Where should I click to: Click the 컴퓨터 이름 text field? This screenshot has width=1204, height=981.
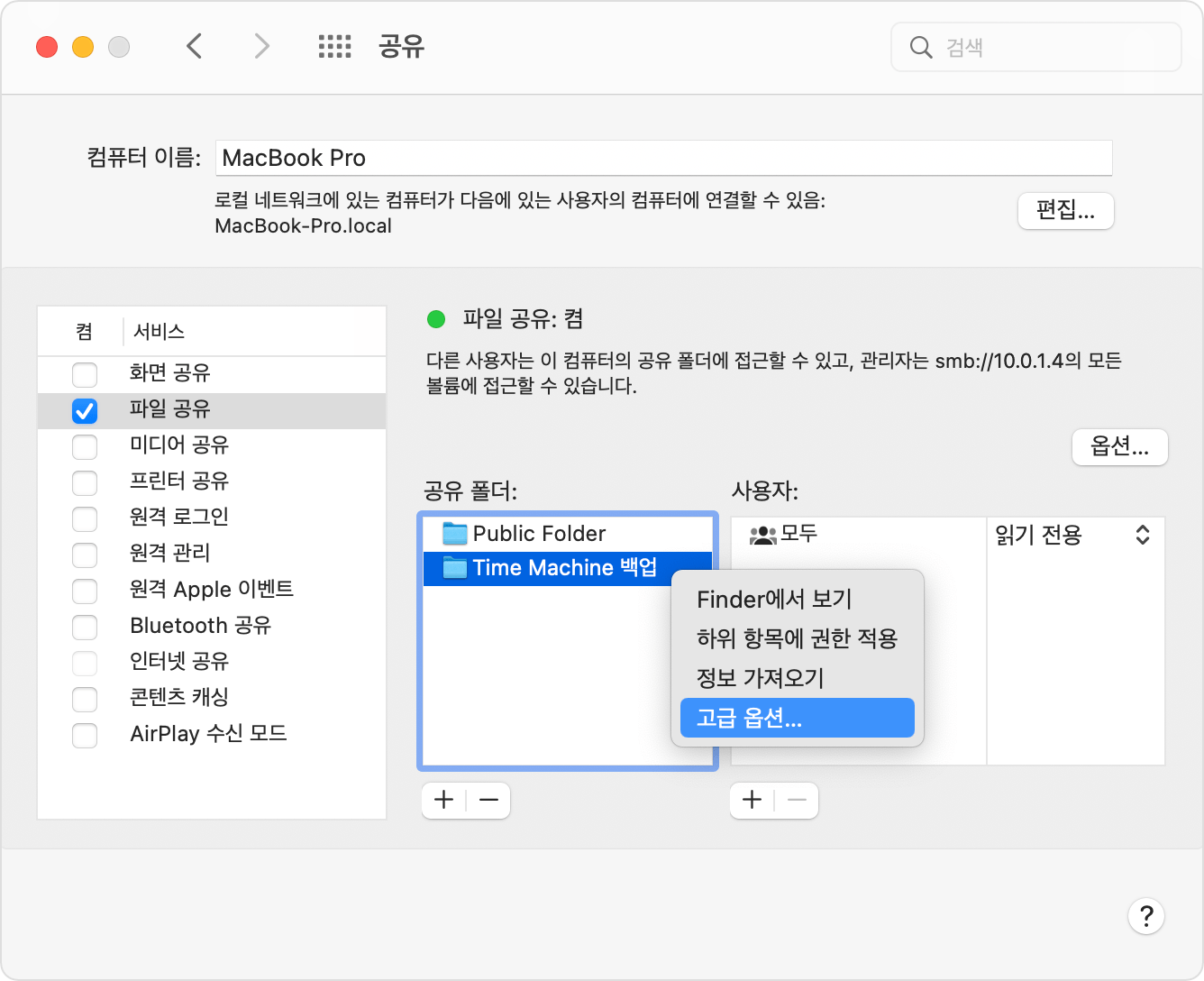coord(664,158)
